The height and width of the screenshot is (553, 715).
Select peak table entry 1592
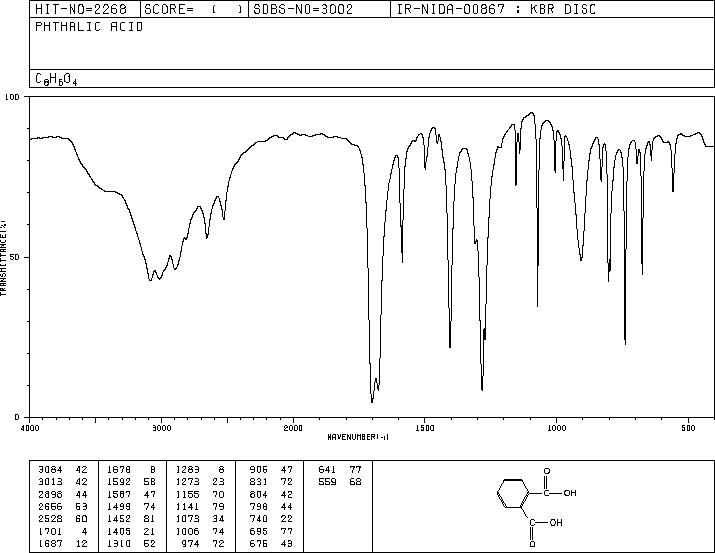[119, 482]
